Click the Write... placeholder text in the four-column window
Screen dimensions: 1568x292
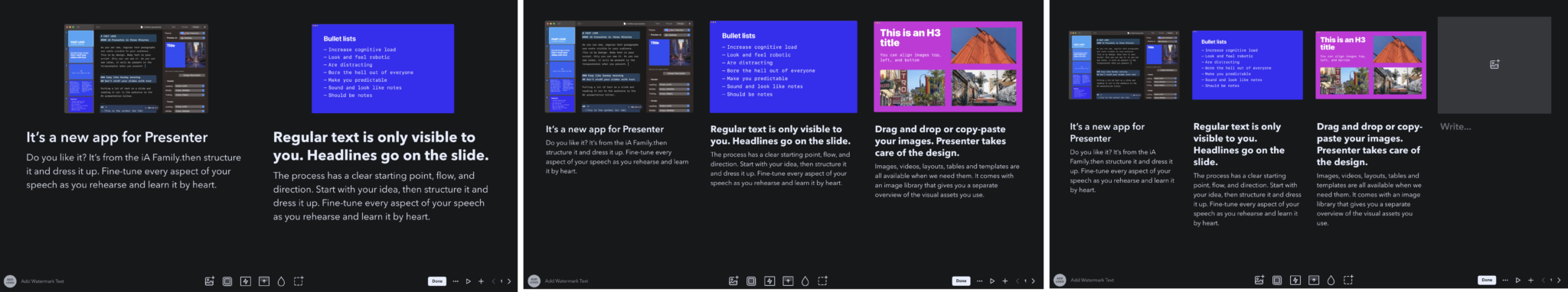click(1455, 127)
